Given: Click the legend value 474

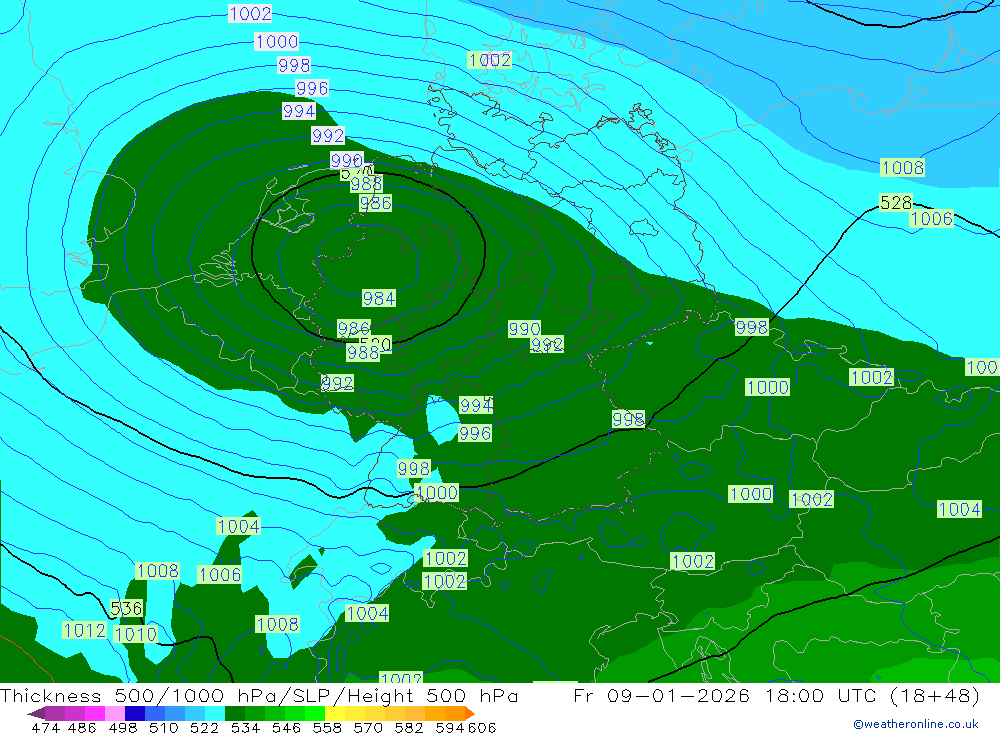Looking at the screenshot, I should 45,727.
